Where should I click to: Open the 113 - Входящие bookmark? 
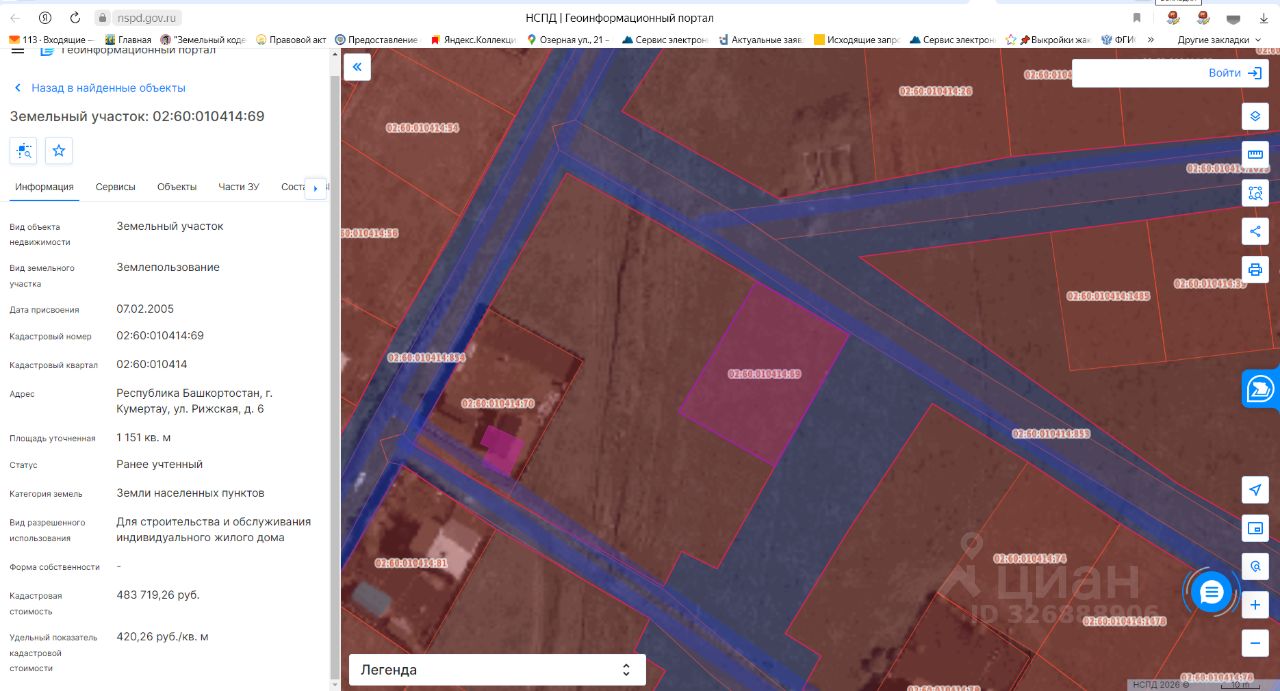pos(50,40)
